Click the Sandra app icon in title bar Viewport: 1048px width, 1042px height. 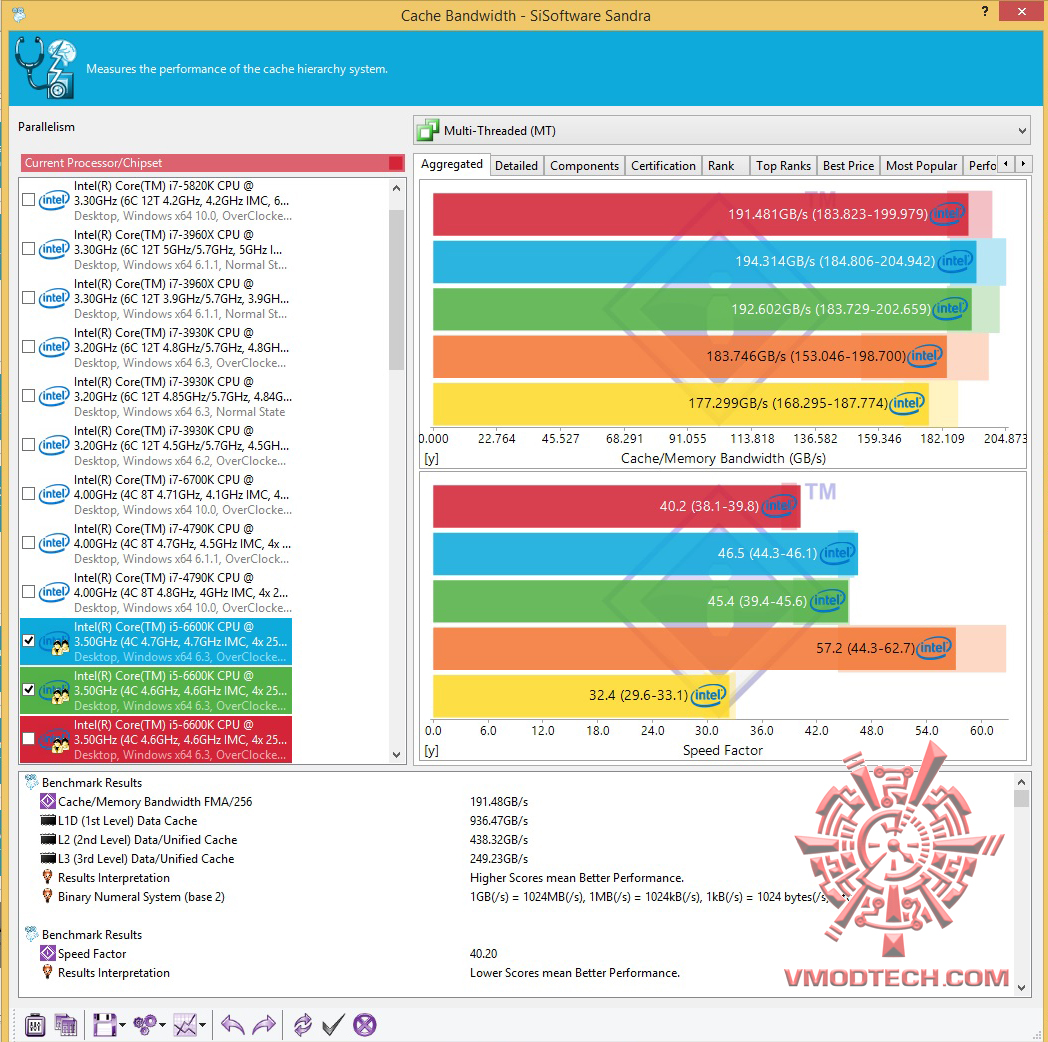click(x=19, y=14)
